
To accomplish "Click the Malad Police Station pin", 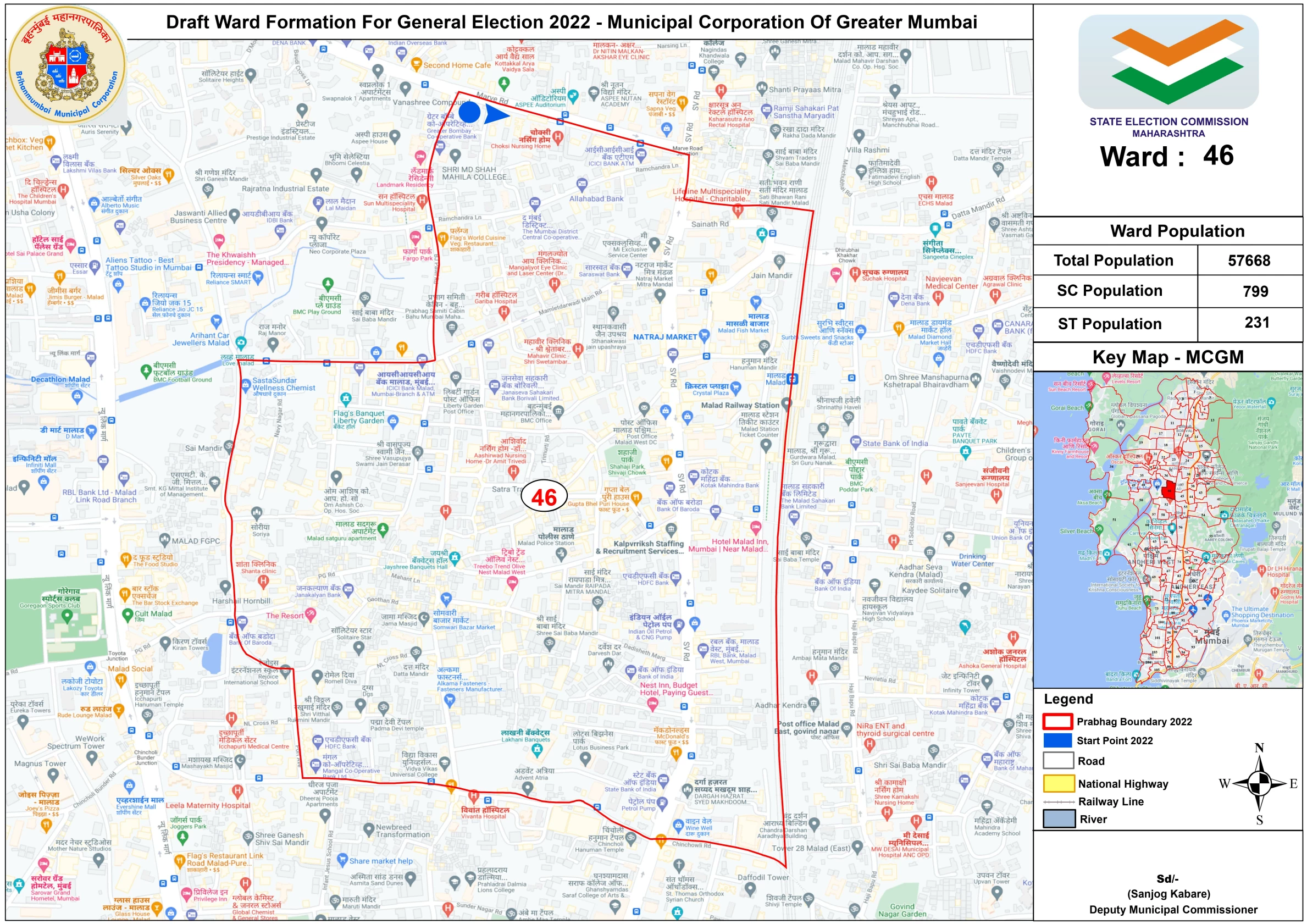I will point(561,552).
